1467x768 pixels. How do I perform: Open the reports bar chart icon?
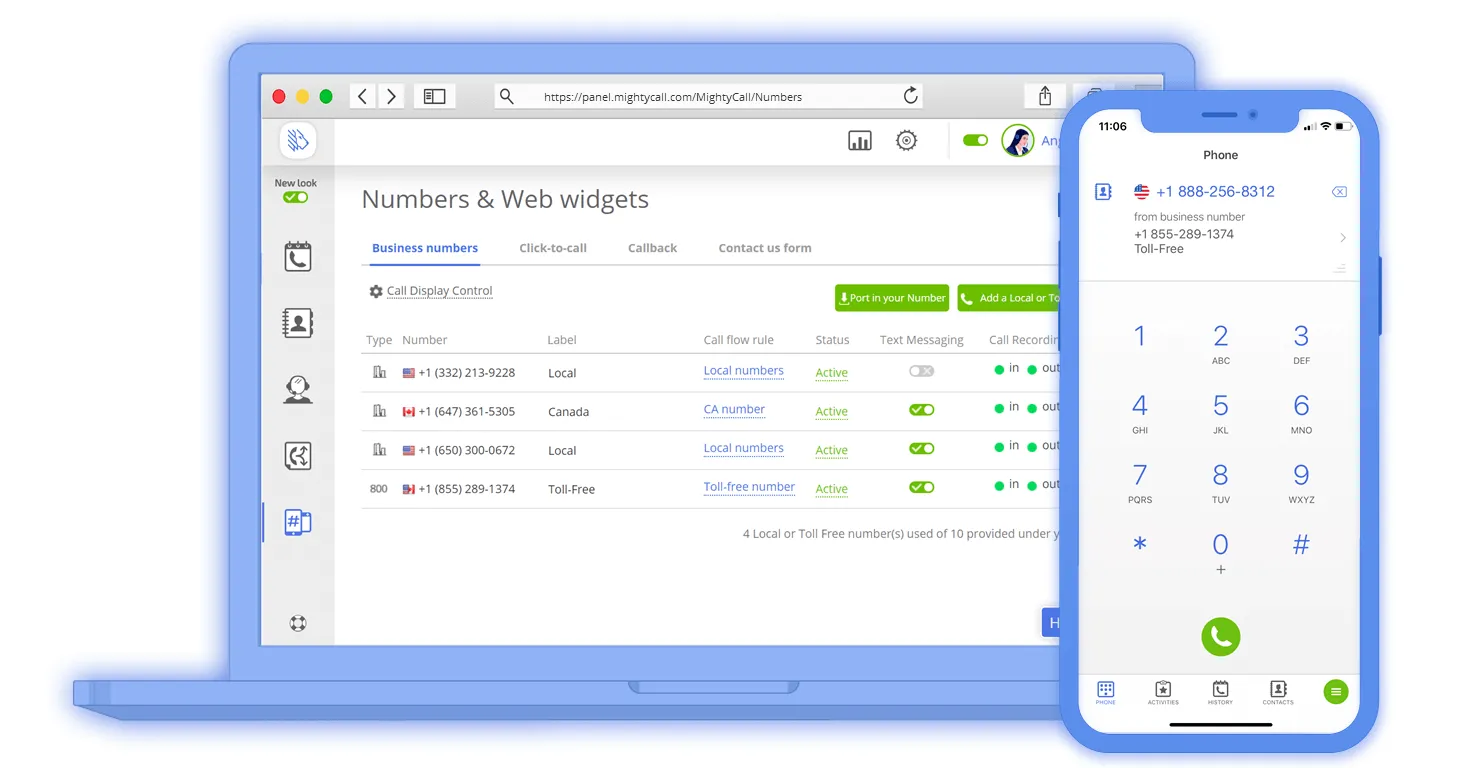click(860, 141)
